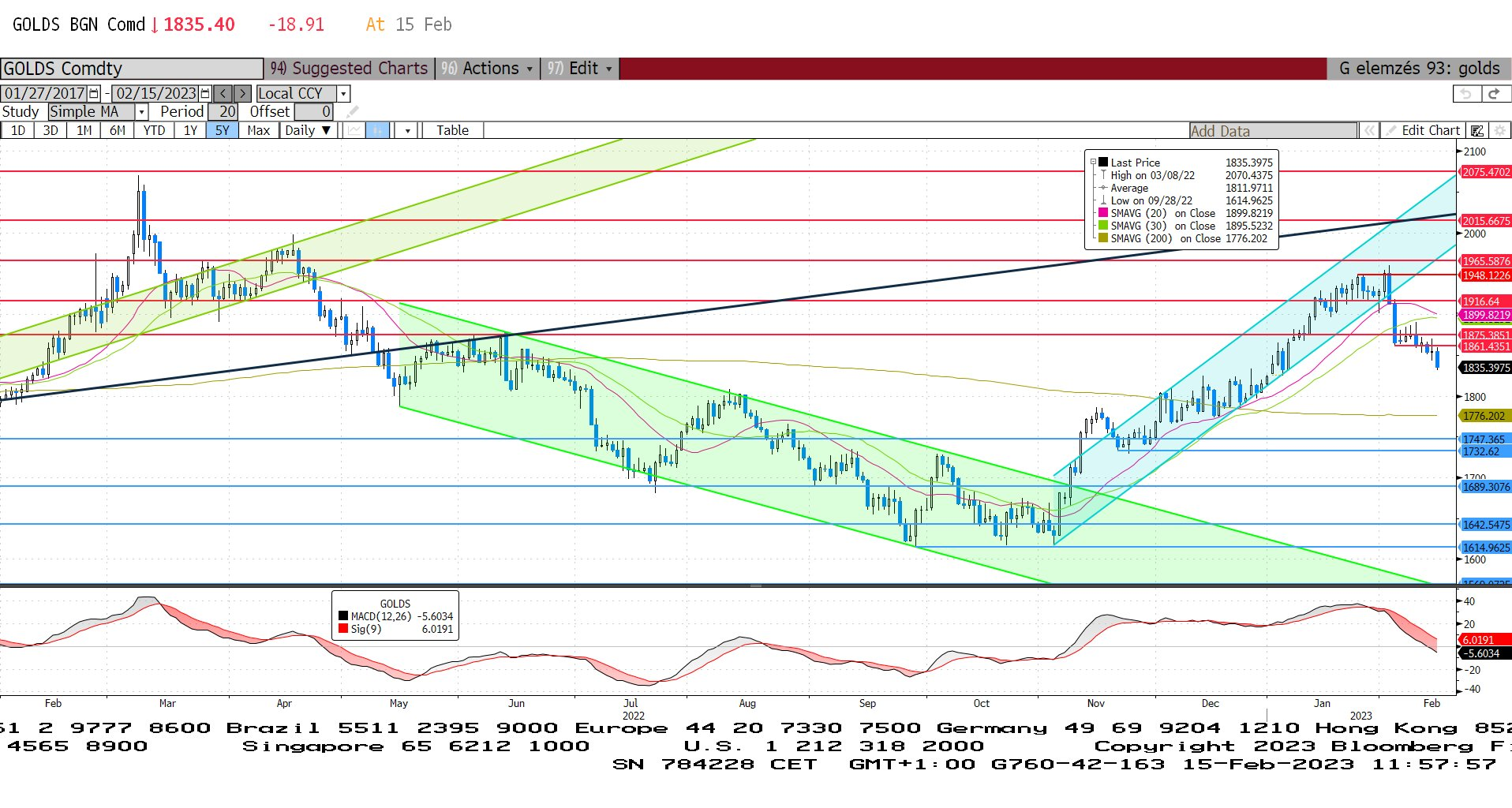Open the chart annotations checklist icon

1477,130
